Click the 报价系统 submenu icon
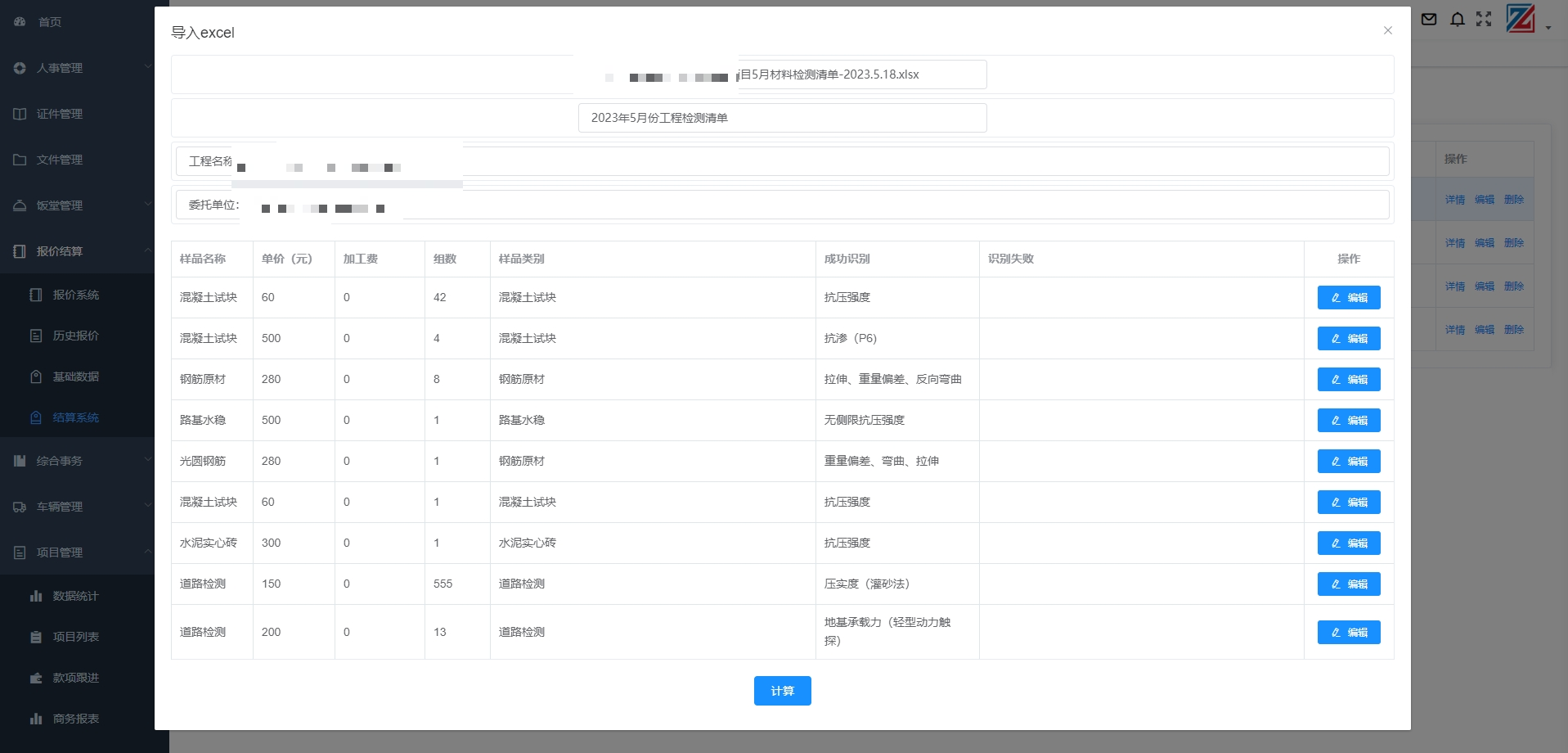The height and width of the screenshot is (753, 1568). point(36,295)
